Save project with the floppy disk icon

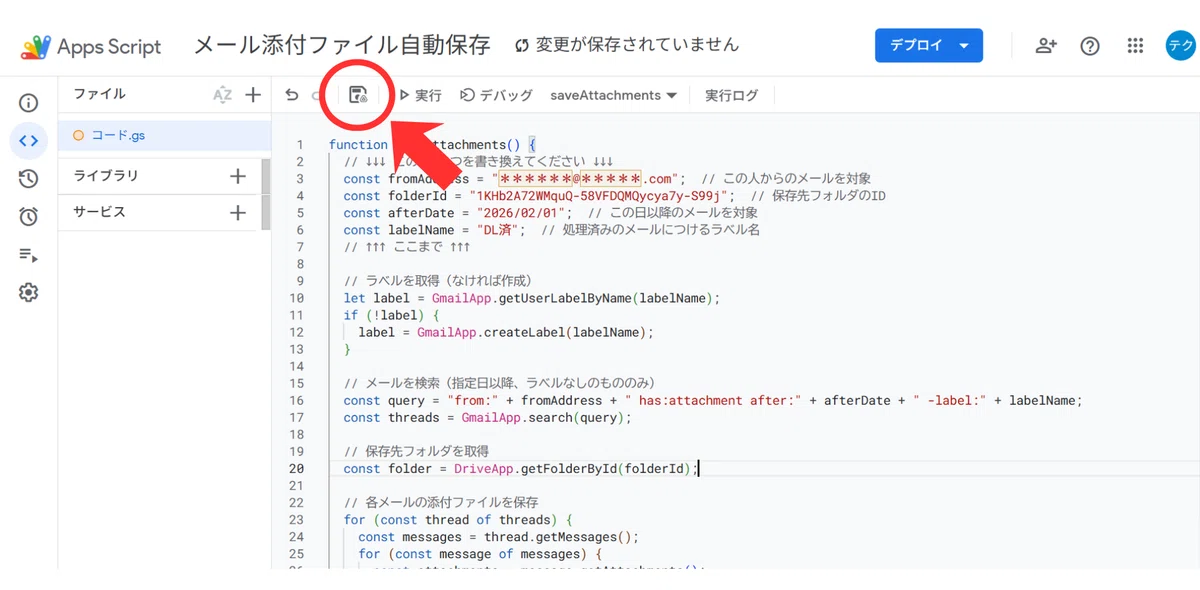pyautogui.click(x=357, y=95)
